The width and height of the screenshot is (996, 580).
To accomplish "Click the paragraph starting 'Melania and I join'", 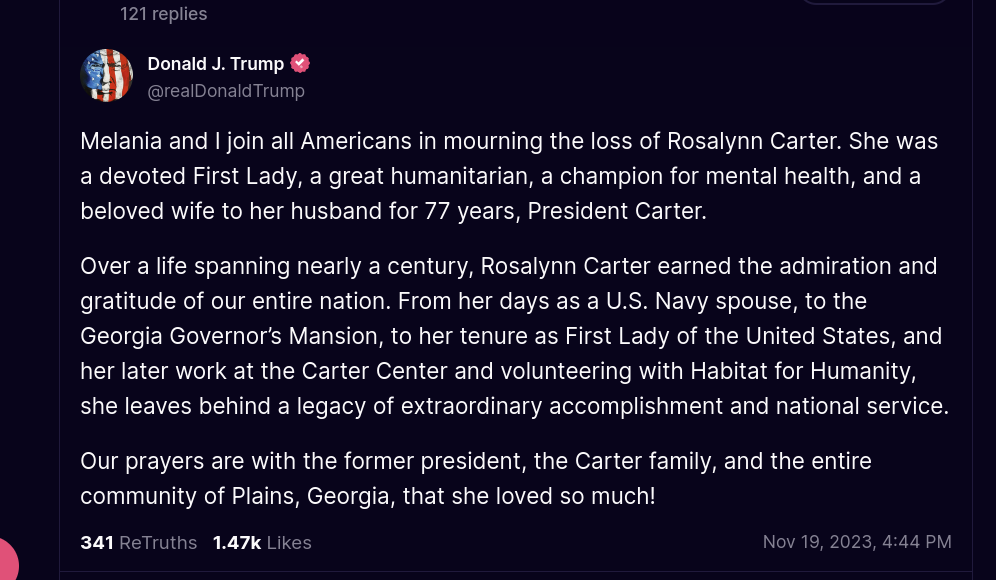I will (x=509, y=176).
